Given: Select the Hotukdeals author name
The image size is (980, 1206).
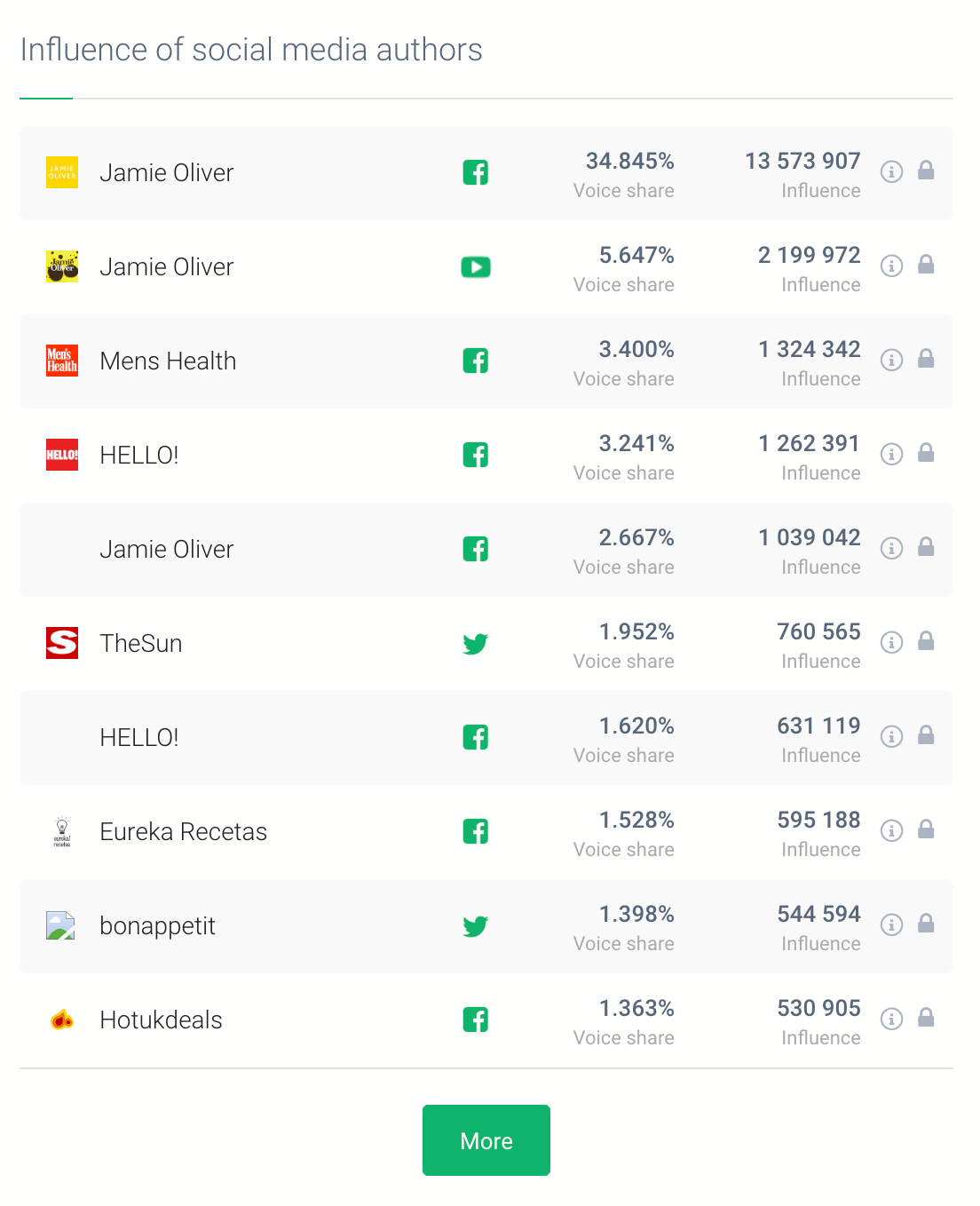Looking at the screenshot, I should click(x=161, y=1020).
